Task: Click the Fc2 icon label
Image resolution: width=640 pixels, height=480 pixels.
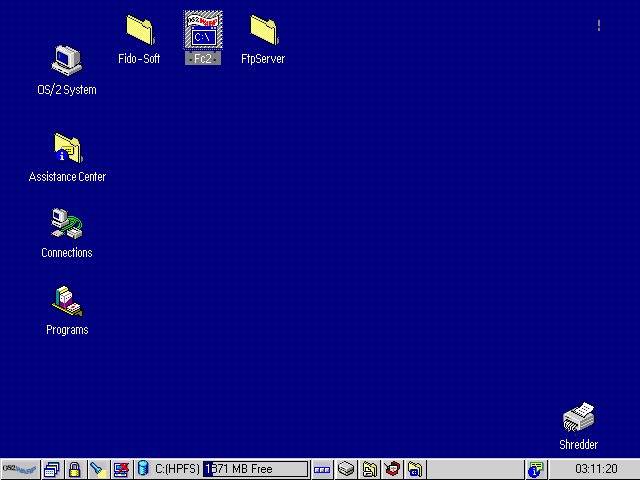Action: point(203,58)
